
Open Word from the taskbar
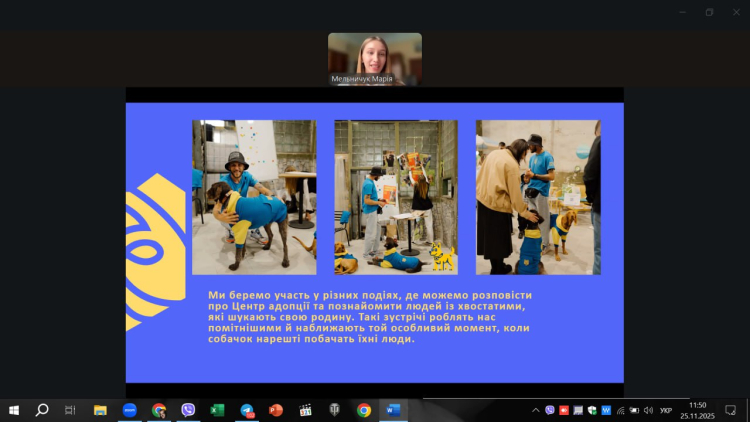(x=393, y=410)
